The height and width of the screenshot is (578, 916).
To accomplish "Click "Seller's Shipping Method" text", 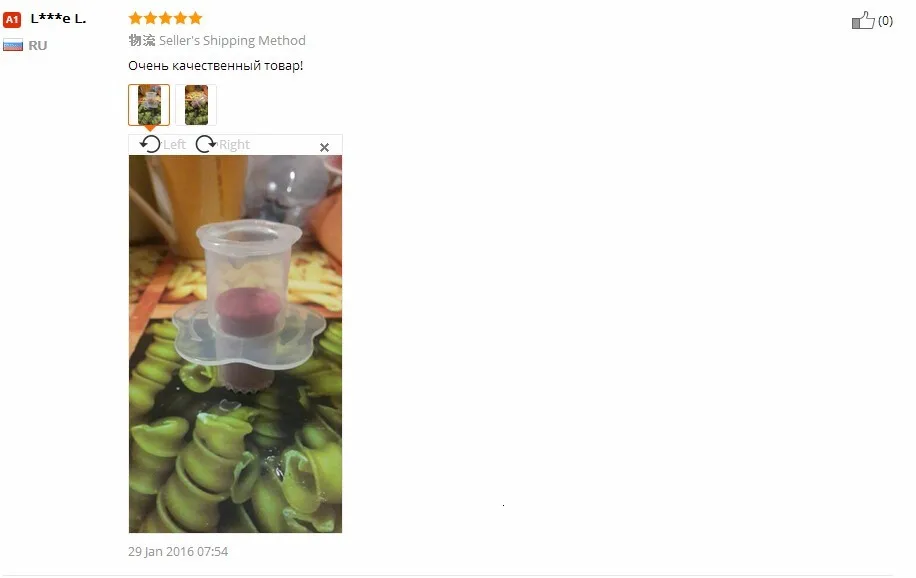I will coord(232,40).
